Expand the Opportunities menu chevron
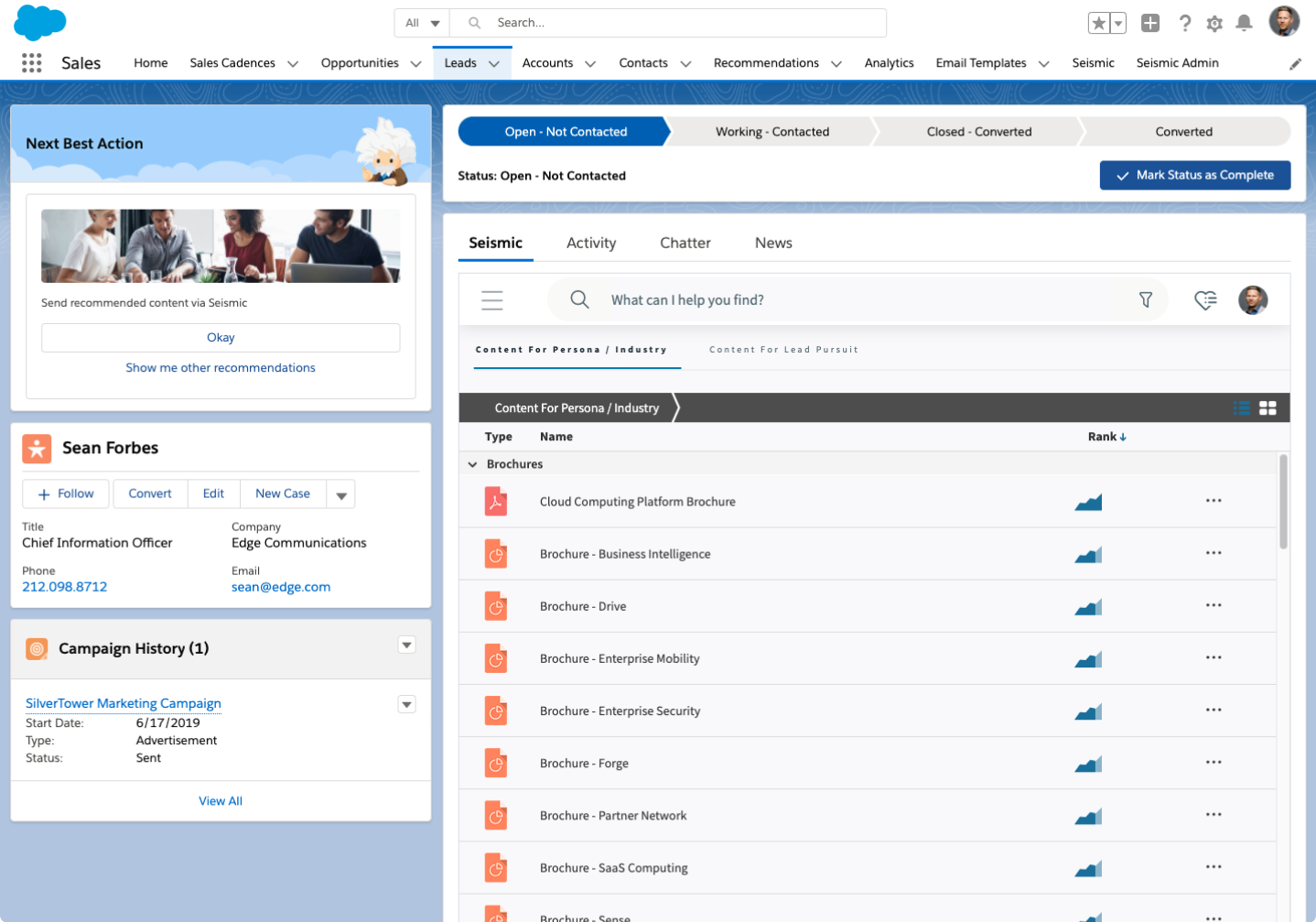Screen dimensions: 1316x922 tap(415, 64)
